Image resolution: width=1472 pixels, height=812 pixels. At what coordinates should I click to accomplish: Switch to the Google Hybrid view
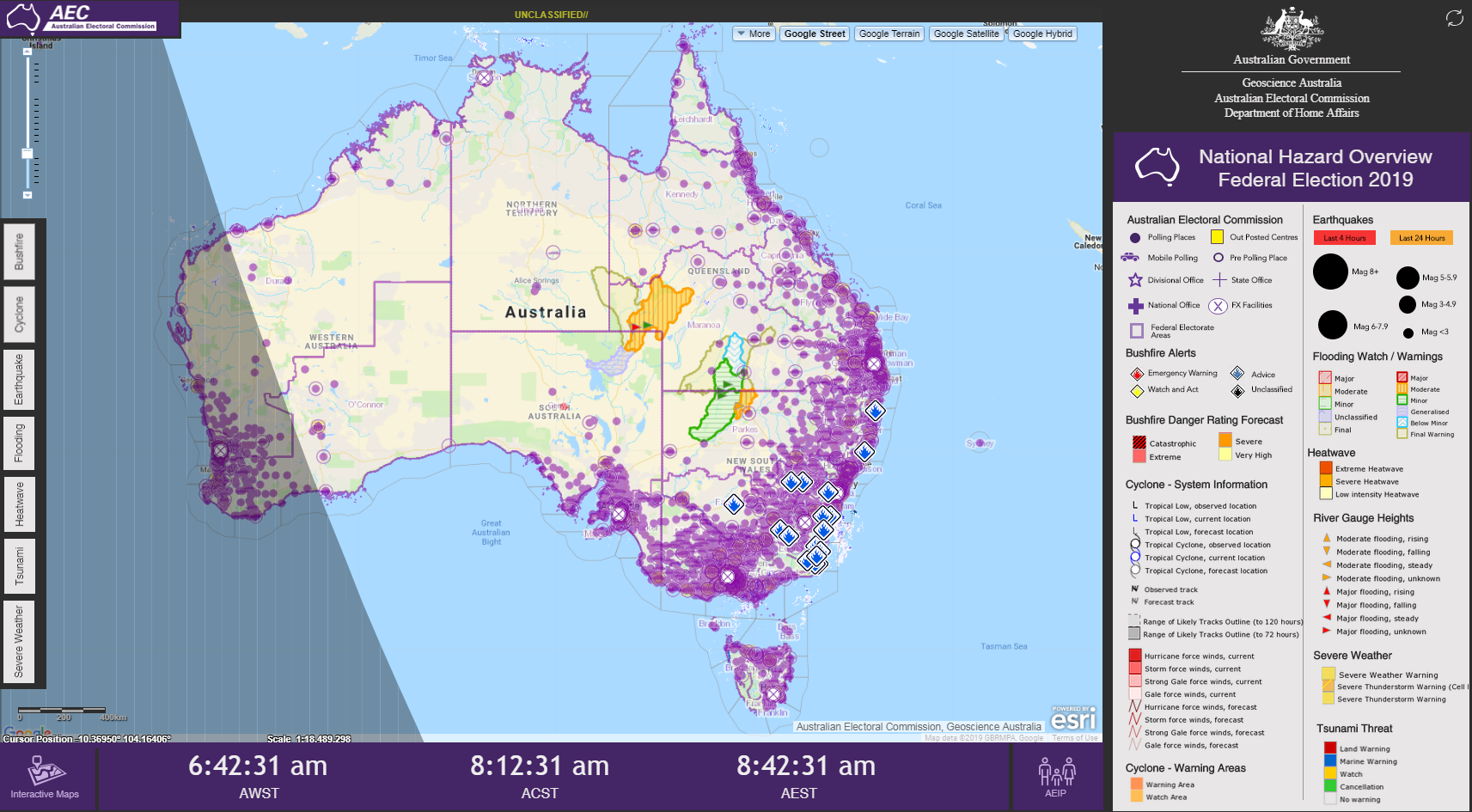coord(1041,34)
